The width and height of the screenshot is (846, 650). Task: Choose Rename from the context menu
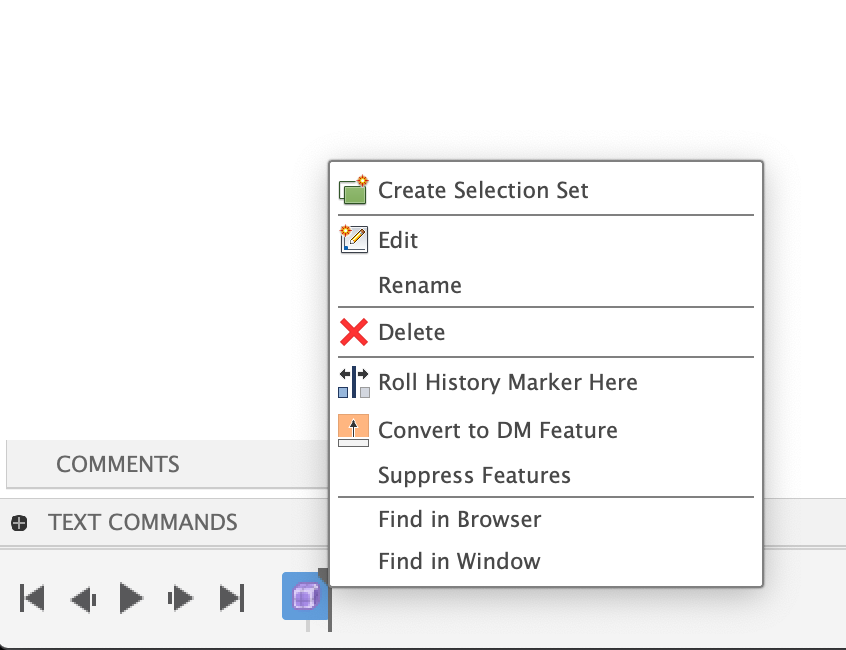pos(420,285)
